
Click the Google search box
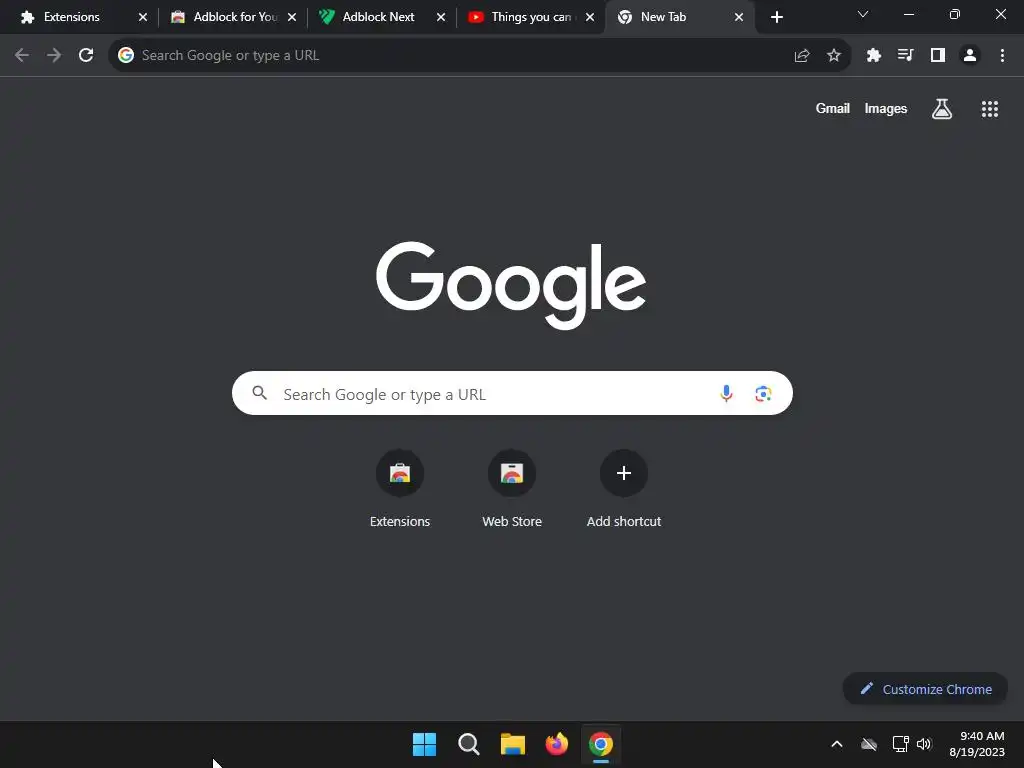click(512, 393)
